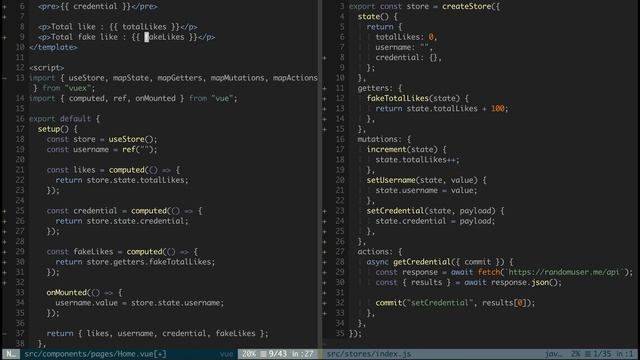640x360 pixels.
Task: Click 'setCredential(state, payload)' mutation
Action: 431,211
